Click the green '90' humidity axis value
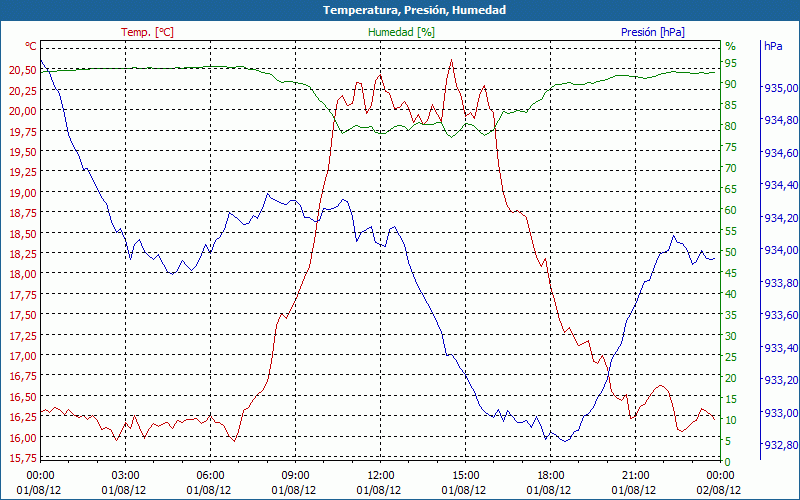The height and width of the screenshot is (500, 800). coord(731,84)
